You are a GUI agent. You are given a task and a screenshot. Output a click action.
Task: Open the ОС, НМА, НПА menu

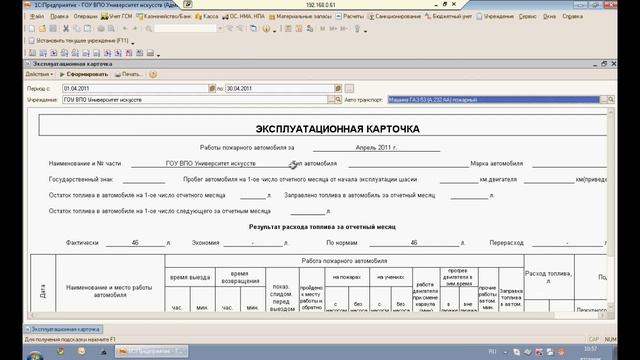pos(244,16)
